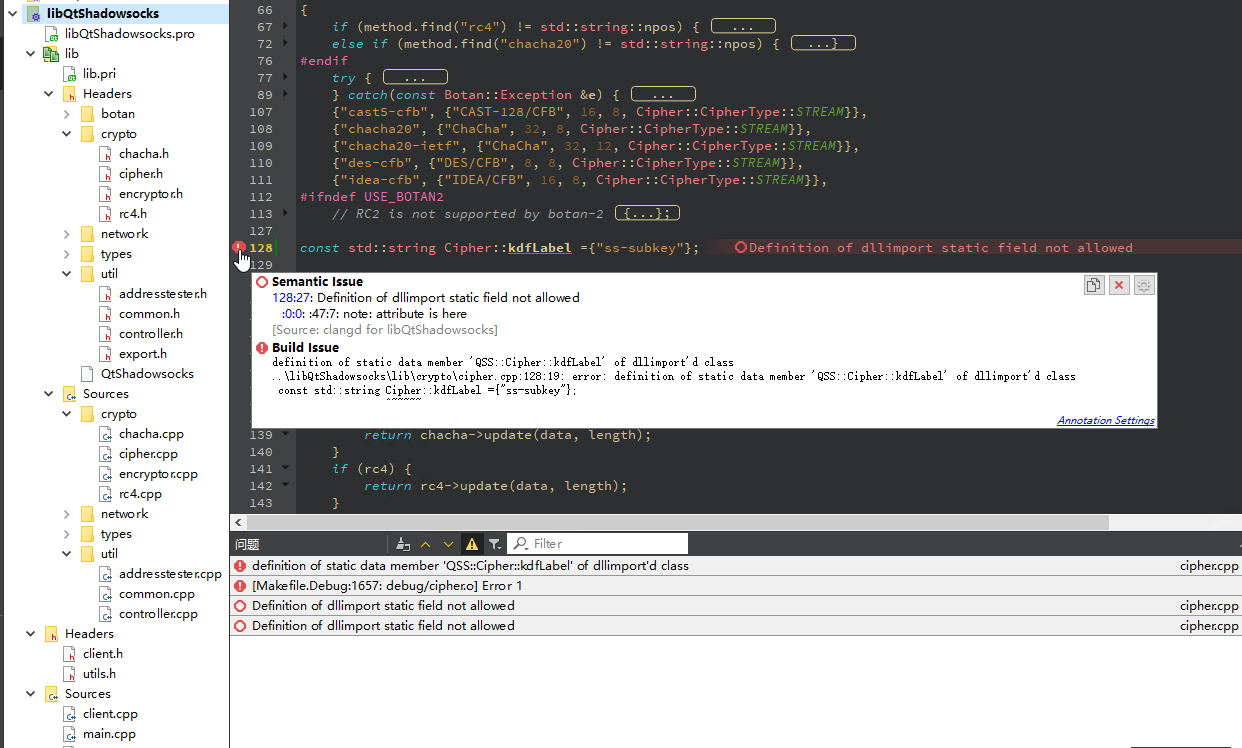Collapse Sources node containing client.cpp
This screenshot has width=1242, height=748.
coord(30,694)
